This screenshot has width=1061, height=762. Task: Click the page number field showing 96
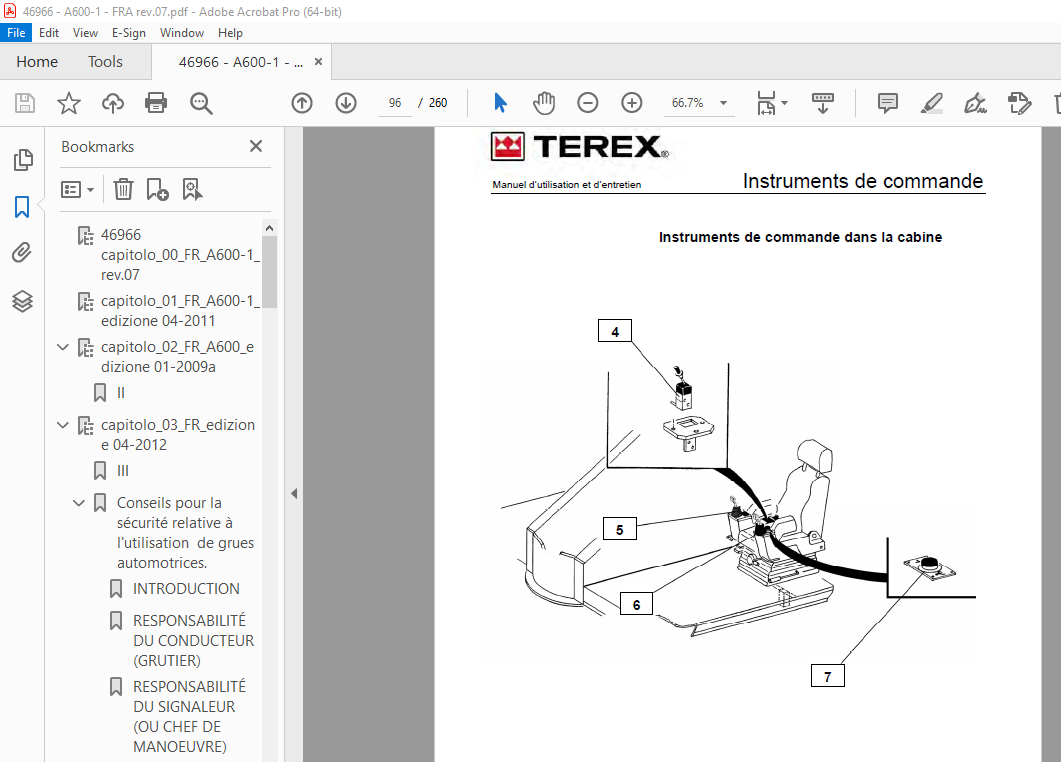(394, 103)
